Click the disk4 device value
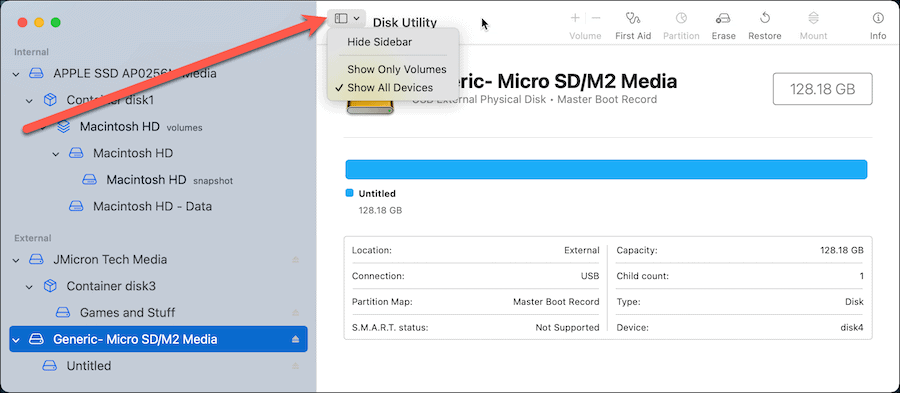The image size is (900, 393). (x=852, y=328)
